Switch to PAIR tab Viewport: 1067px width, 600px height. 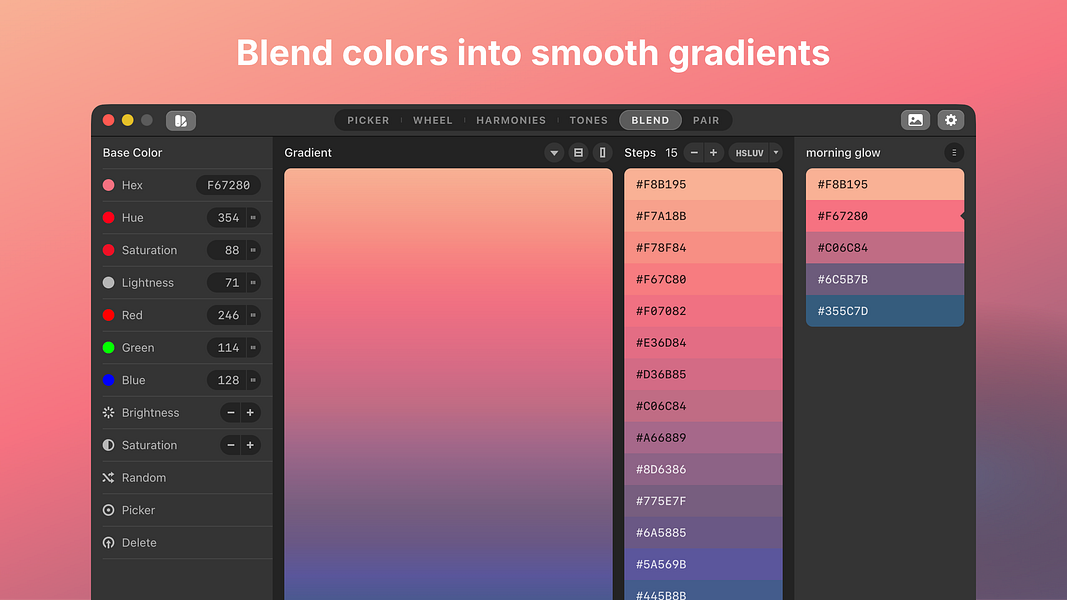point(706,120)
